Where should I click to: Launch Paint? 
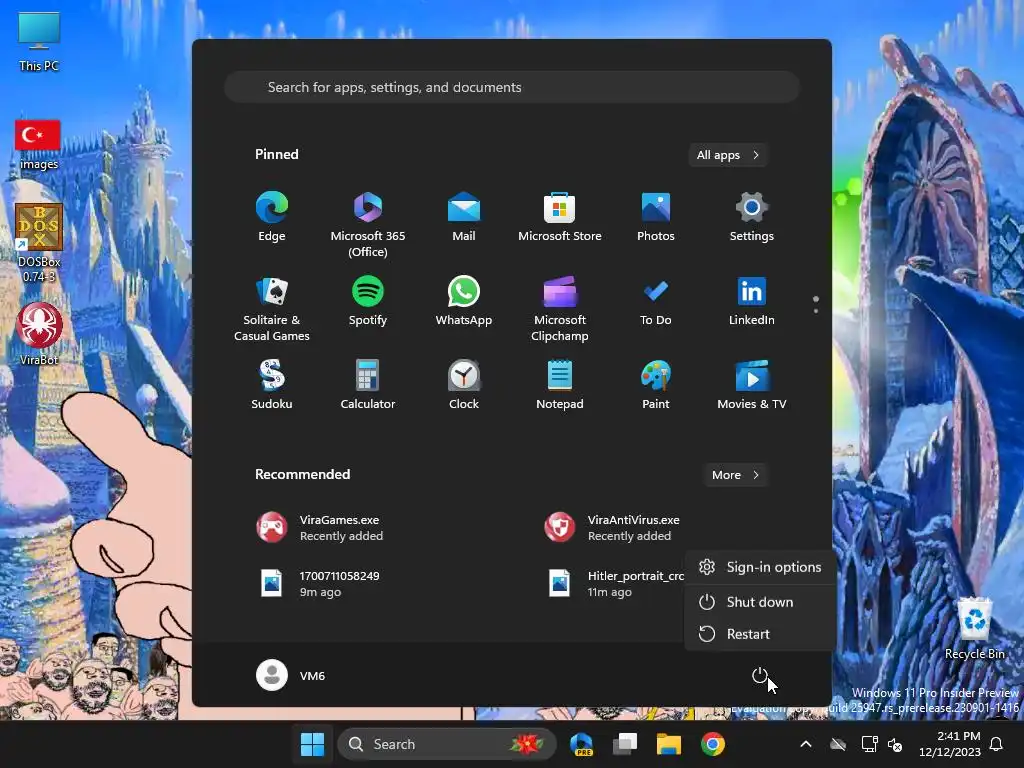click(656, 385)
